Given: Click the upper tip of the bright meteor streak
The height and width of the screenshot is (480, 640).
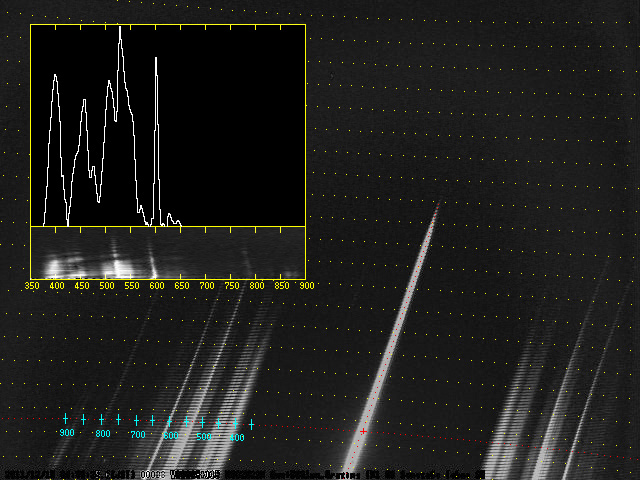Looking at the screenshot, I should (438, 205).
